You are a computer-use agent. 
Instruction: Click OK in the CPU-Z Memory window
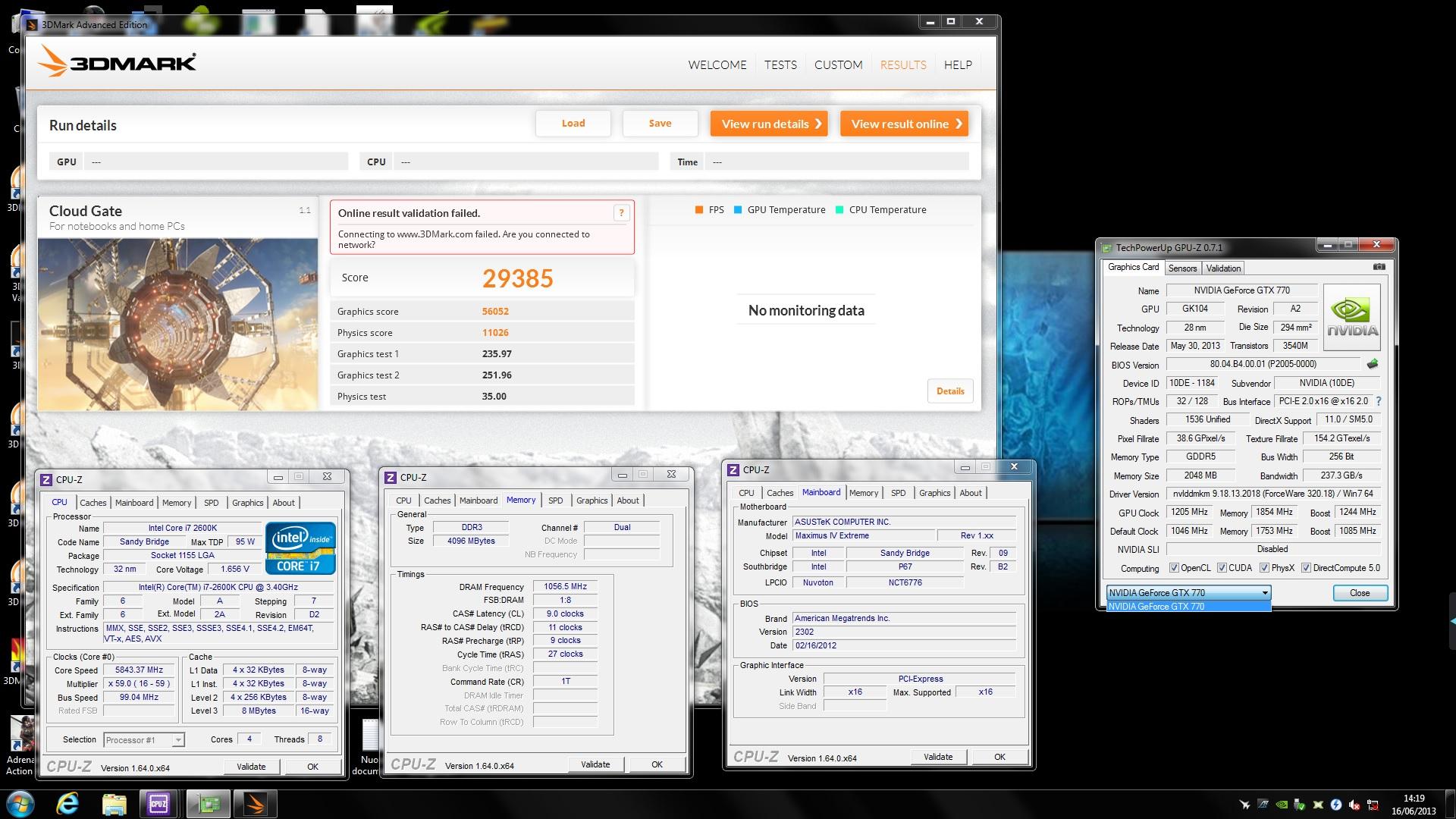(657, 764)
